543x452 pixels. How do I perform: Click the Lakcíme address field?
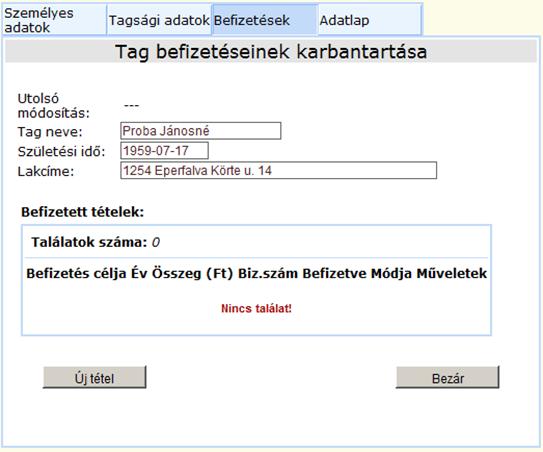(x=278, y=170)
